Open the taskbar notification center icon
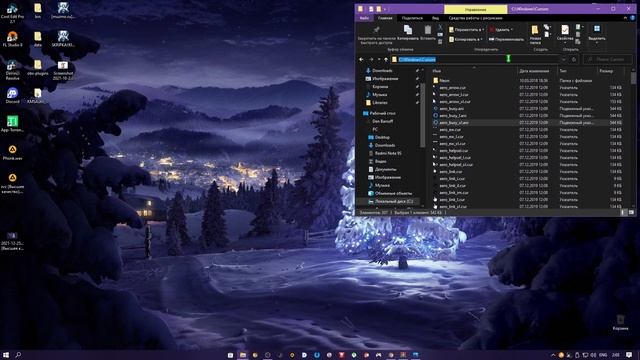 tap(629, 355)
